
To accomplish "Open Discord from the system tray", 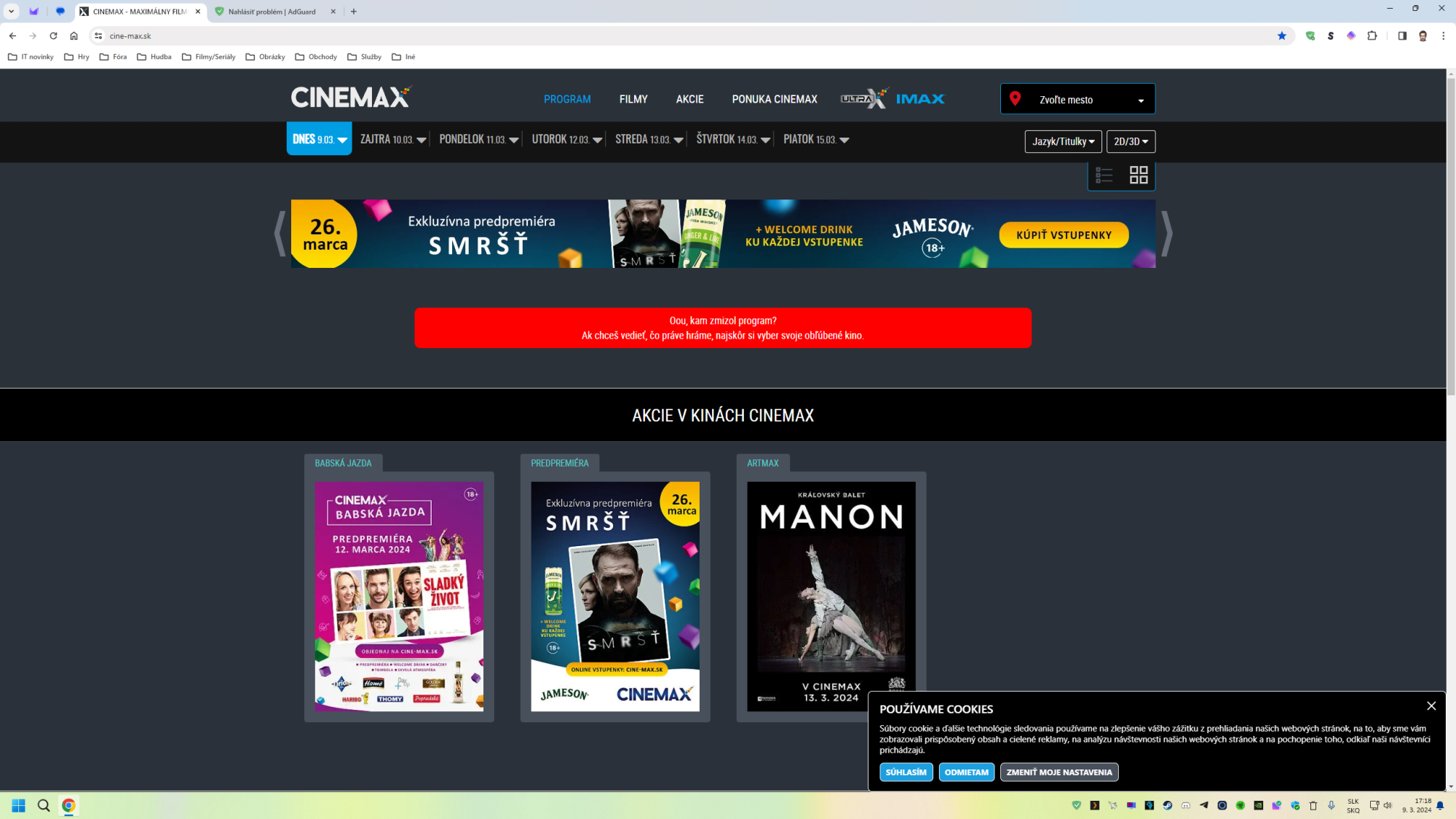I will (x=1187, y=806).
